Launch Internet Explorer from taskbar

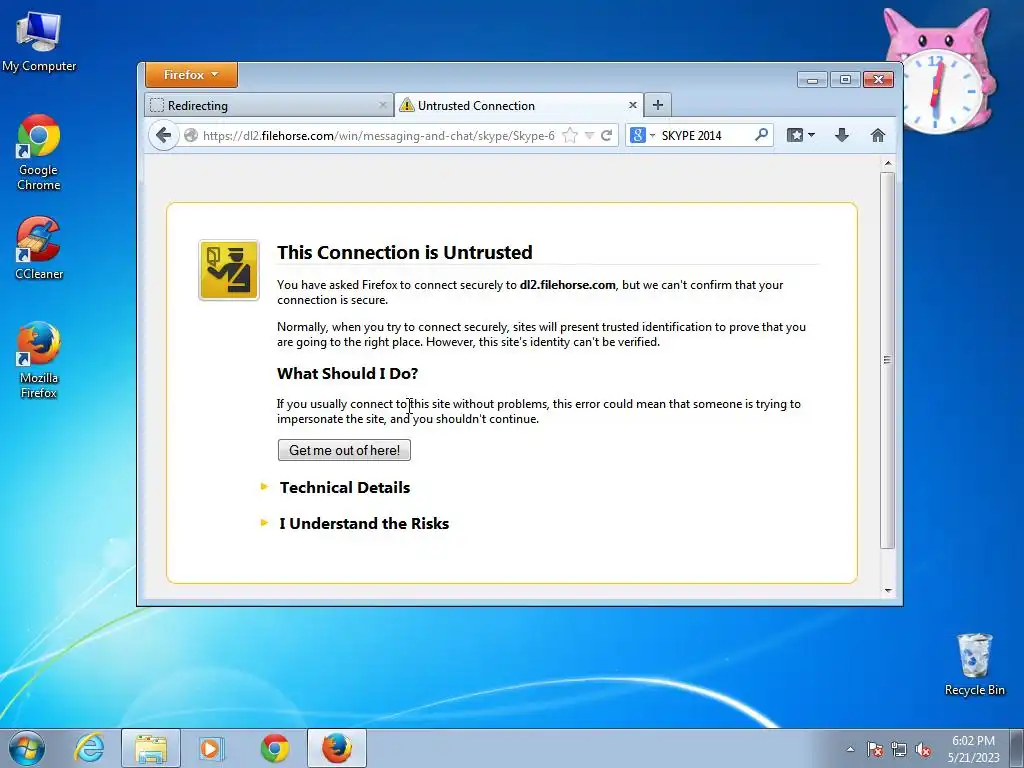[89, 748]
